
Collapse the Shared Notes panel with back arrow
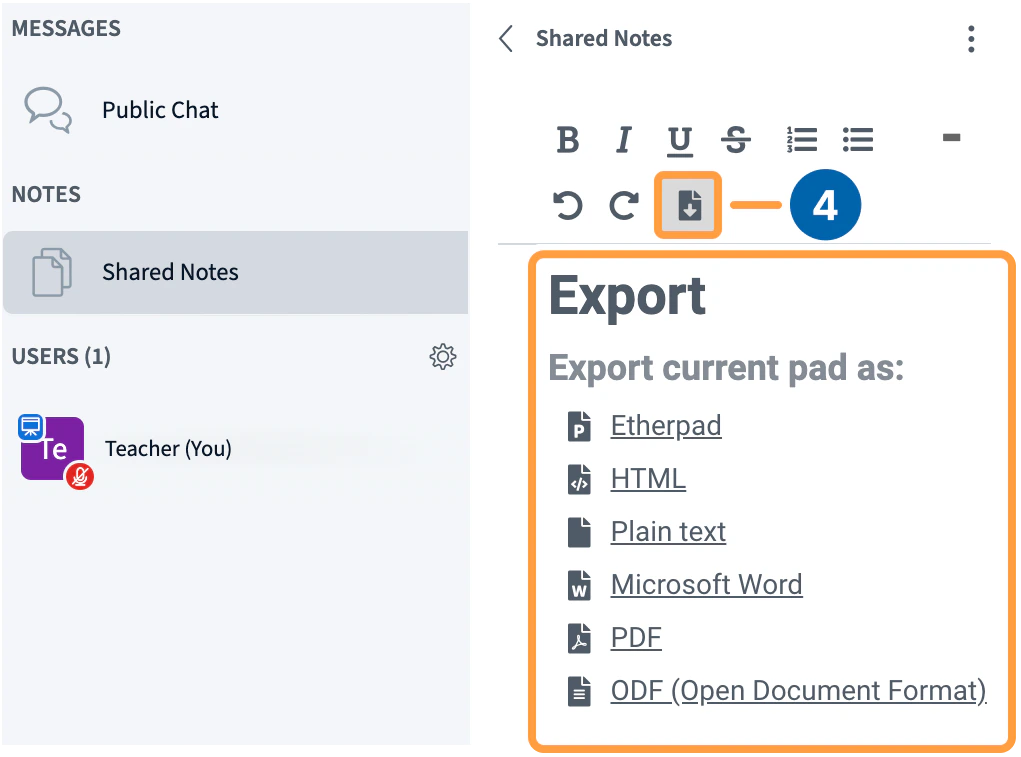tap(505, 38)
